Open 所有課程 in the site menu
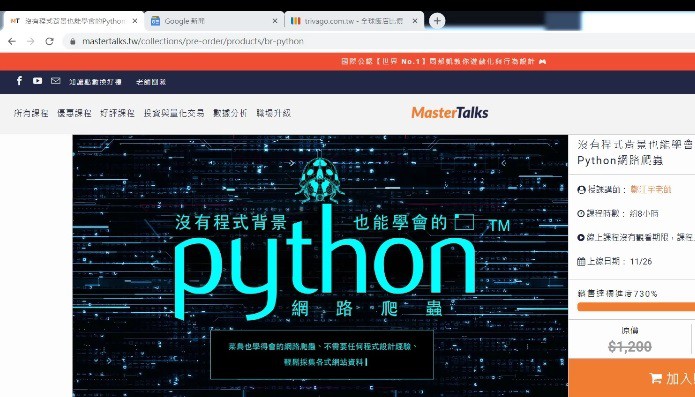Image resolution: width=695 pixels, height=397 pixels. pyautogui.click(x=31, y=113)
